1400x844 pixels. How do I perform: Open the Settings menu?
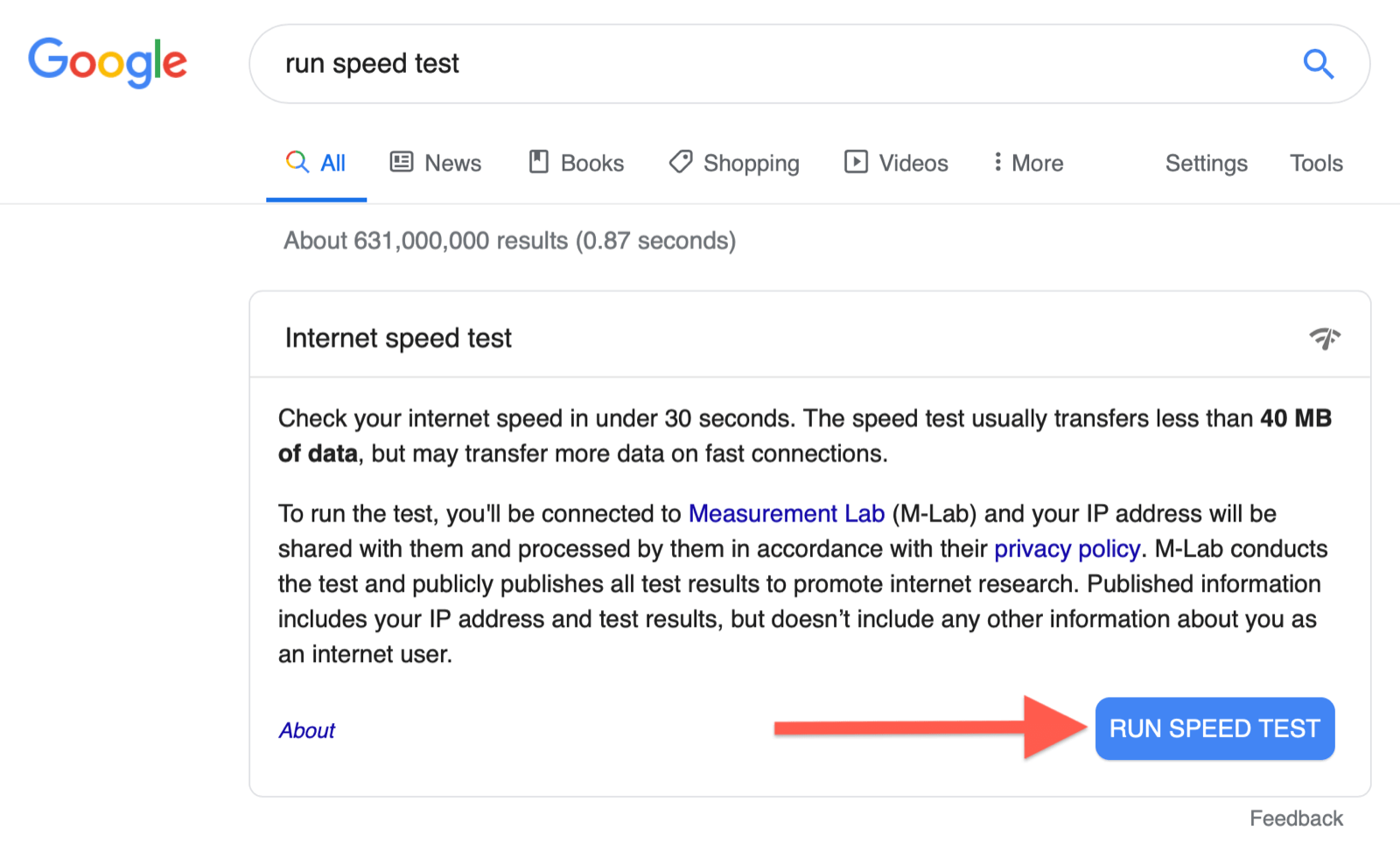[x=1206, y=164]
